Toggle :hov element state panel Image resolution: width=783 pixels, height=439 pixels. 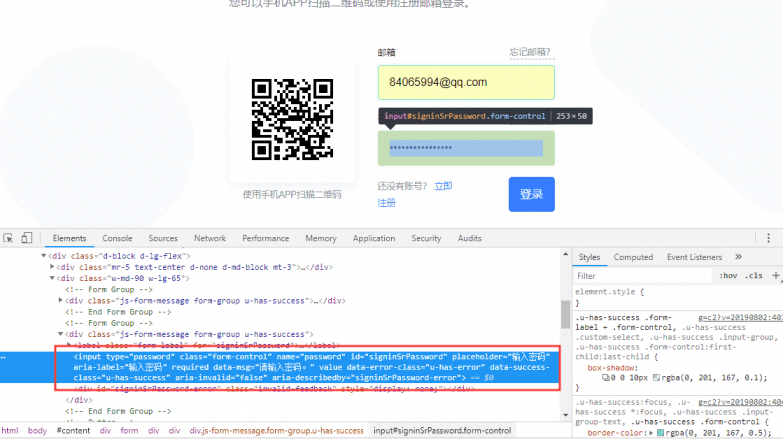(x=728, y=276)
